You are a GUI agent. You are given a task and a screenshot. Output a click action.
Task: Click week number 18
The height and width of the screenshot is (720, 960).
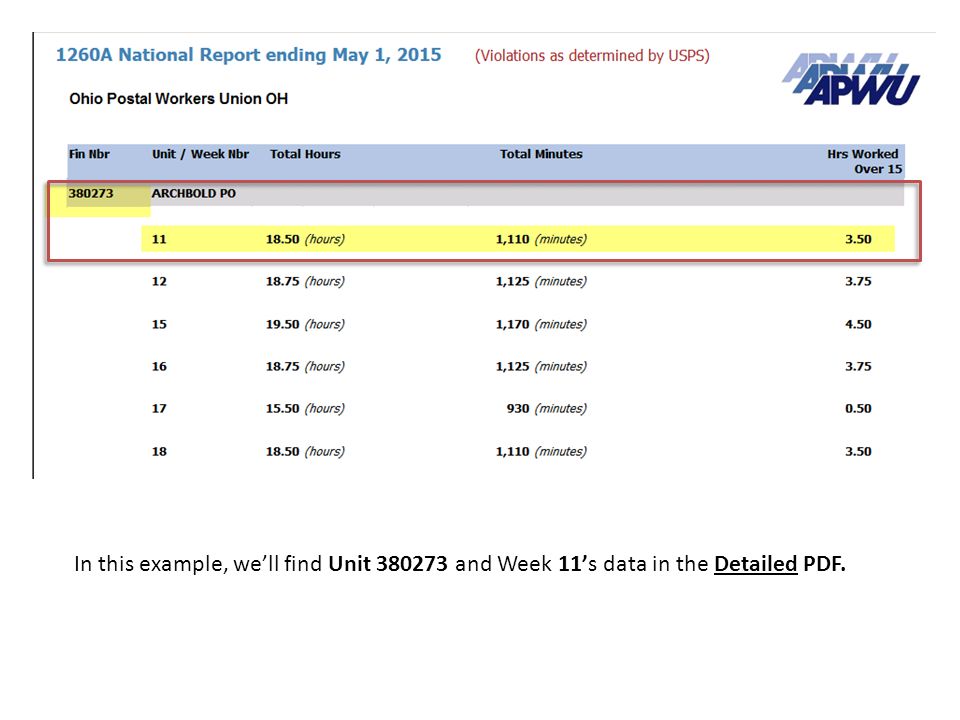(159, 452)
